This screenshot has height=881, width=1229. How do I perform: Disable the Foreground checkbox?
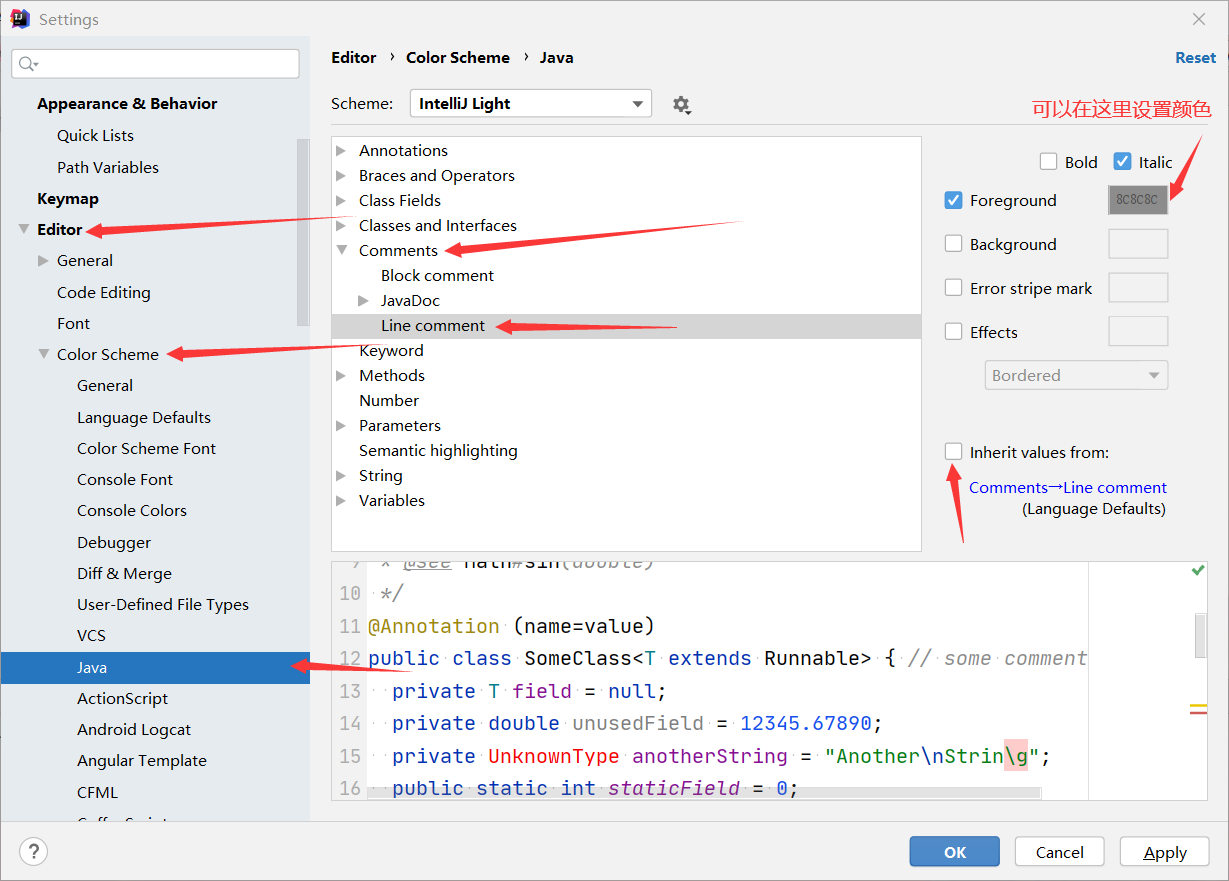click(x=953, y=200)
